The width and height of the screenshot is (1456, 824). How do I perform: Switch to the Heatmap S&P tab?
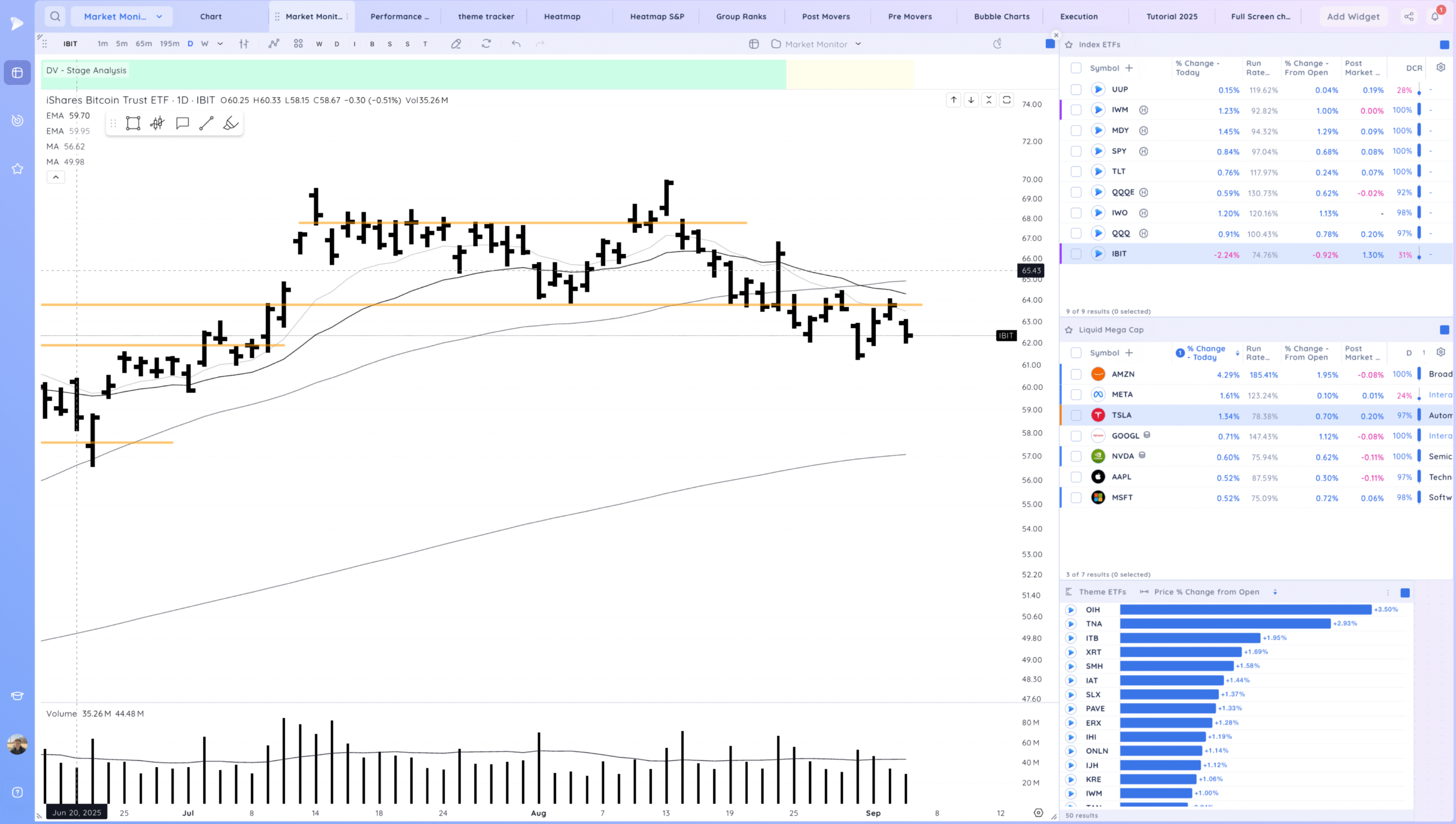[x=657, y=17]
